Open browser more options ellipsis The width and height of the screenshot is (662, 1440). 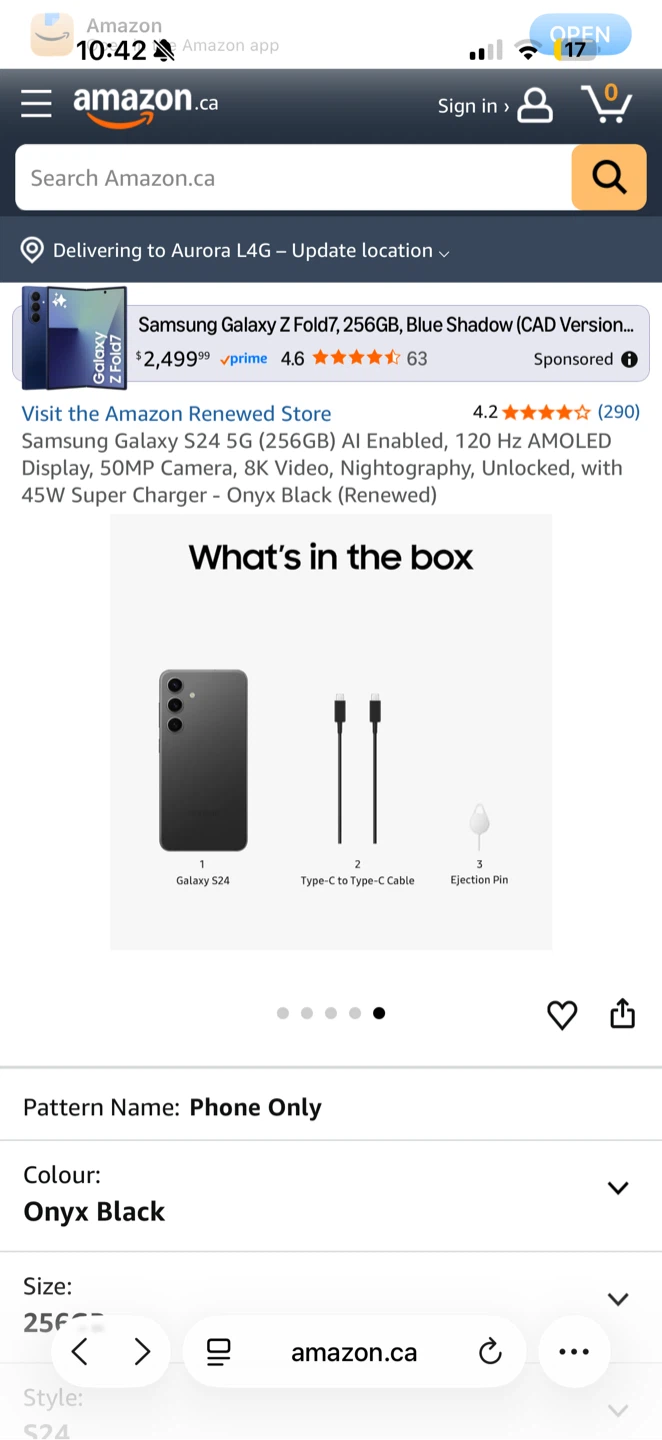(574, 1352)
